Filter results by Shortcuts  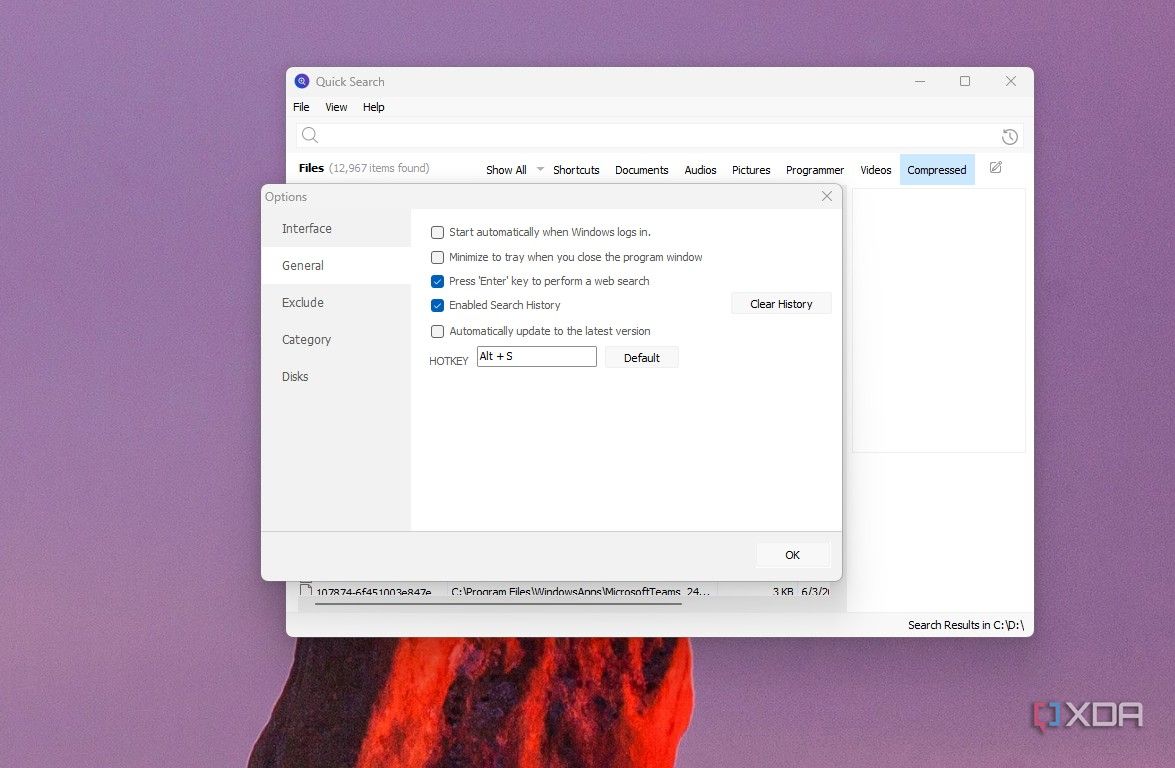click(x=576, y=170)
